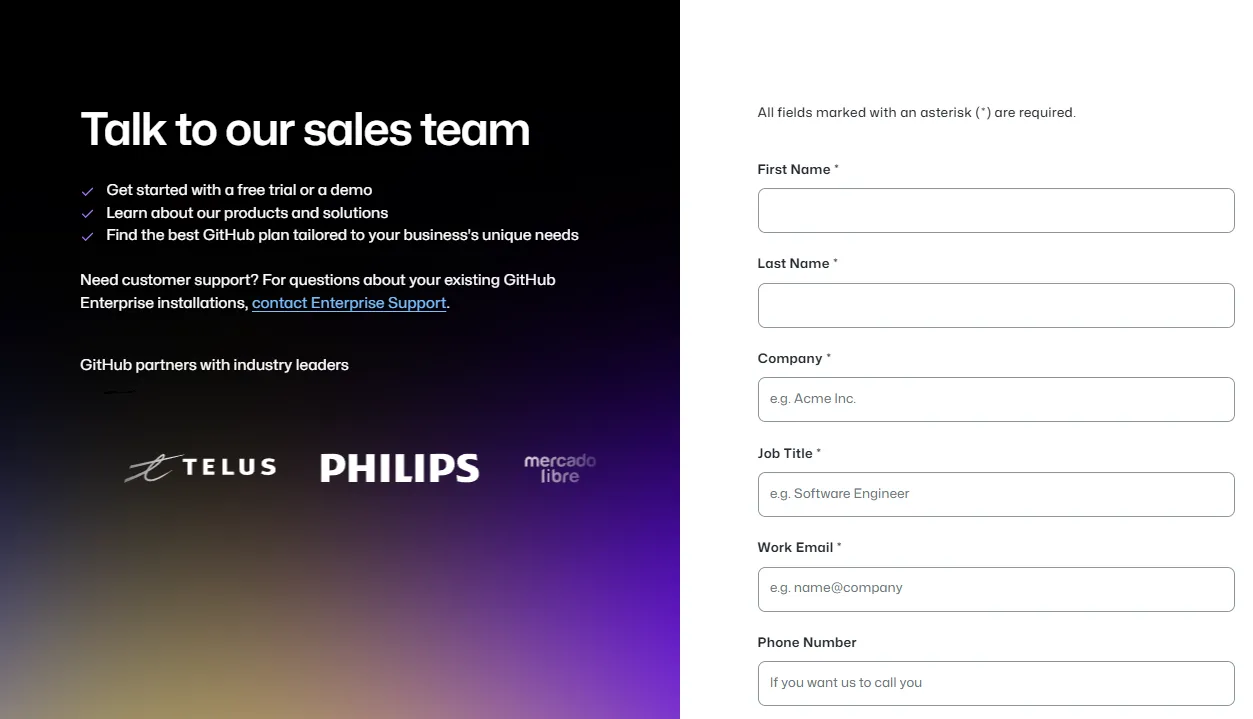This screenshot has width=1253, height=719.
Task: Click the "Talk to our sales team" heading
Action: 305,130
